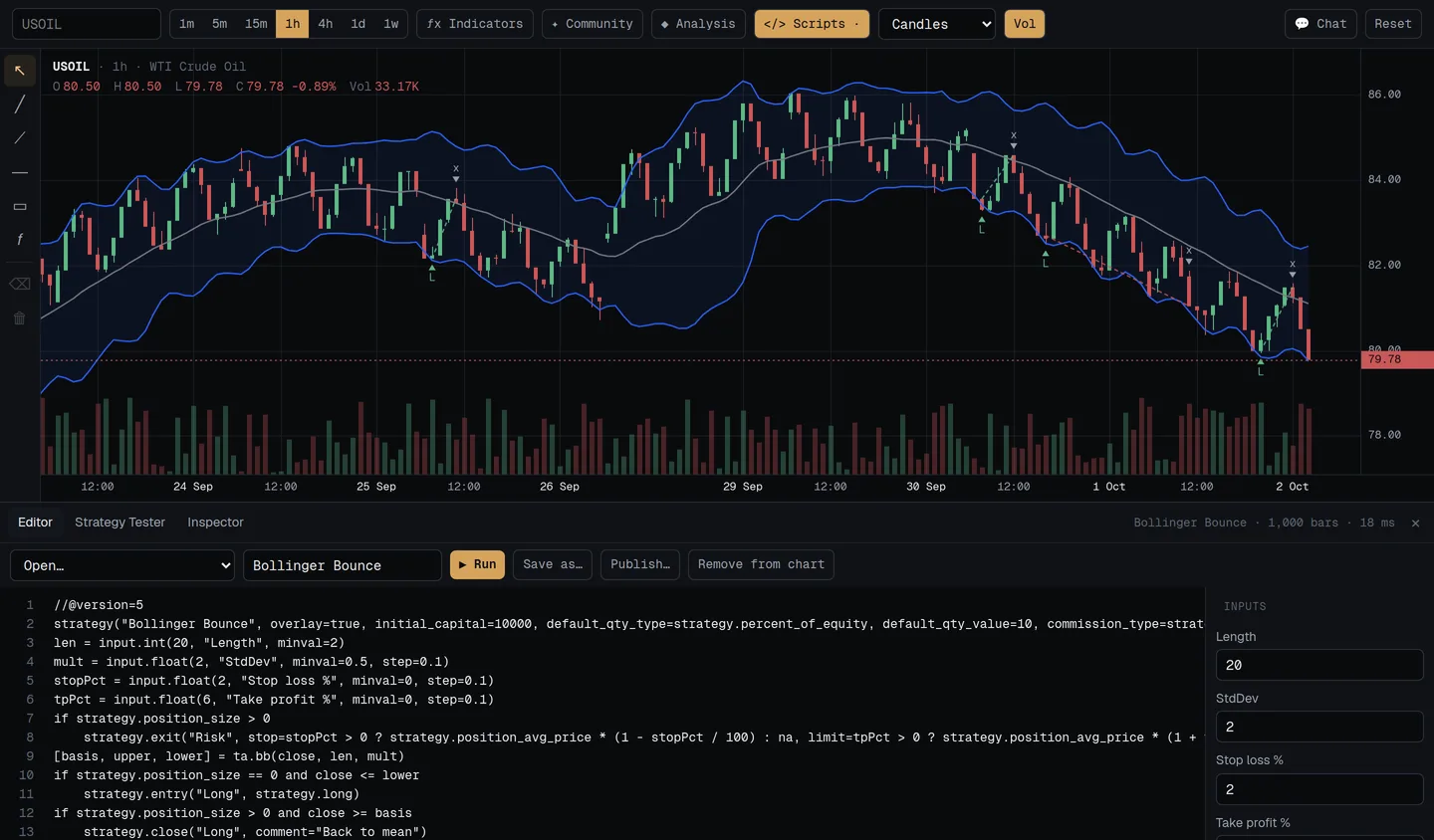Click the Stop loss % input field
The width and height of the screenshot is (1434, 840).
tap(1319, 789)
